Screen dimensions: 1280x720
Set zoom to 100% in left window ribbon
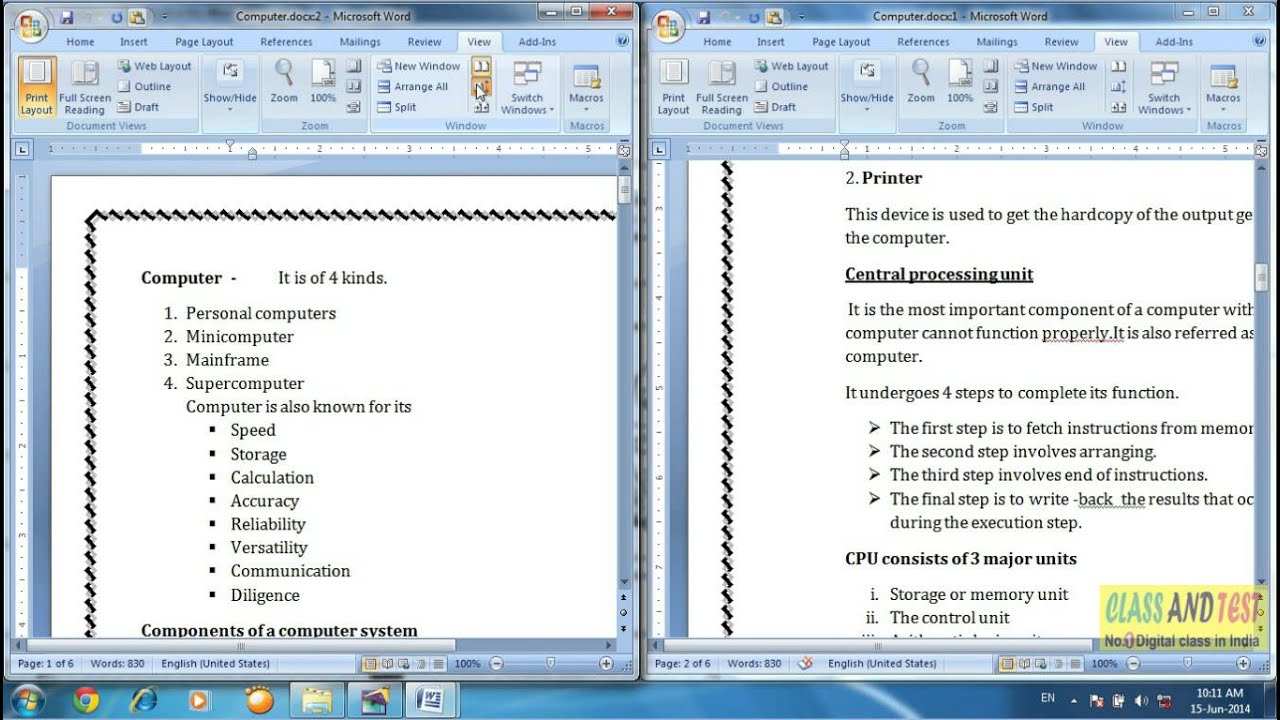pos(323,81)
